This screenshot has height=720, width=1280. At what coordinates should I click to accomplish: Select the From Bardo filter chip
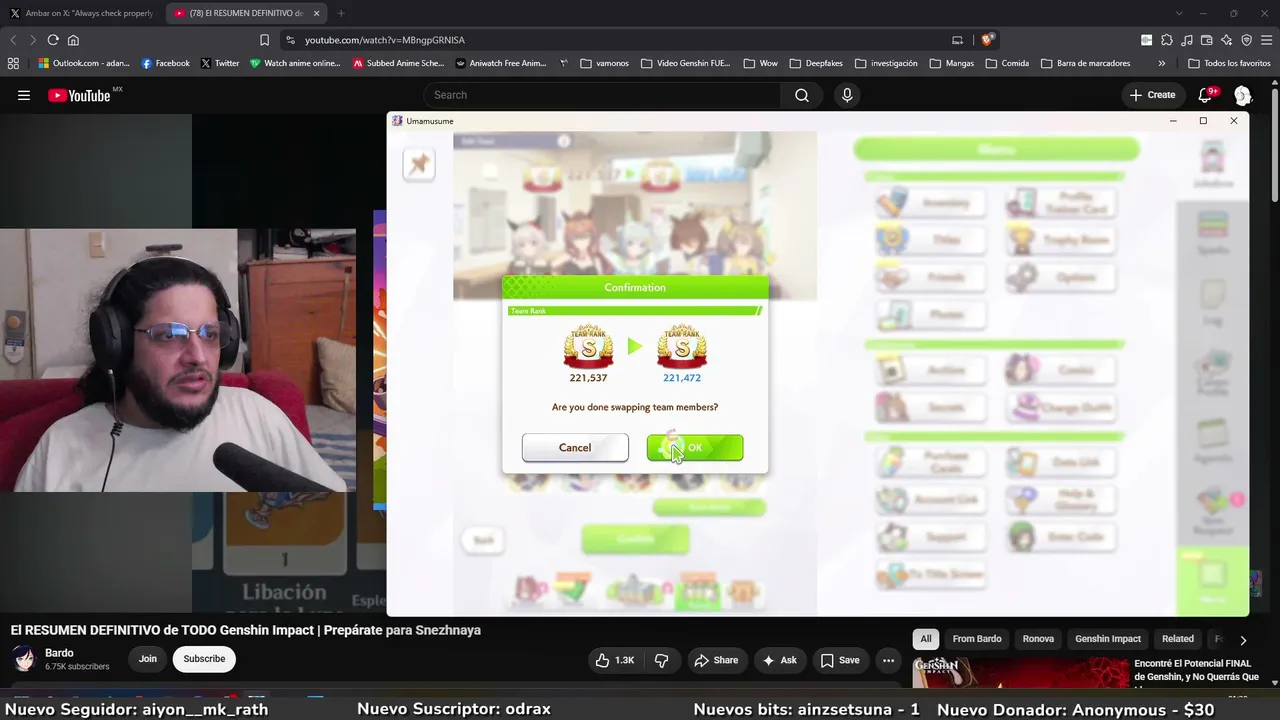point(977,639)
